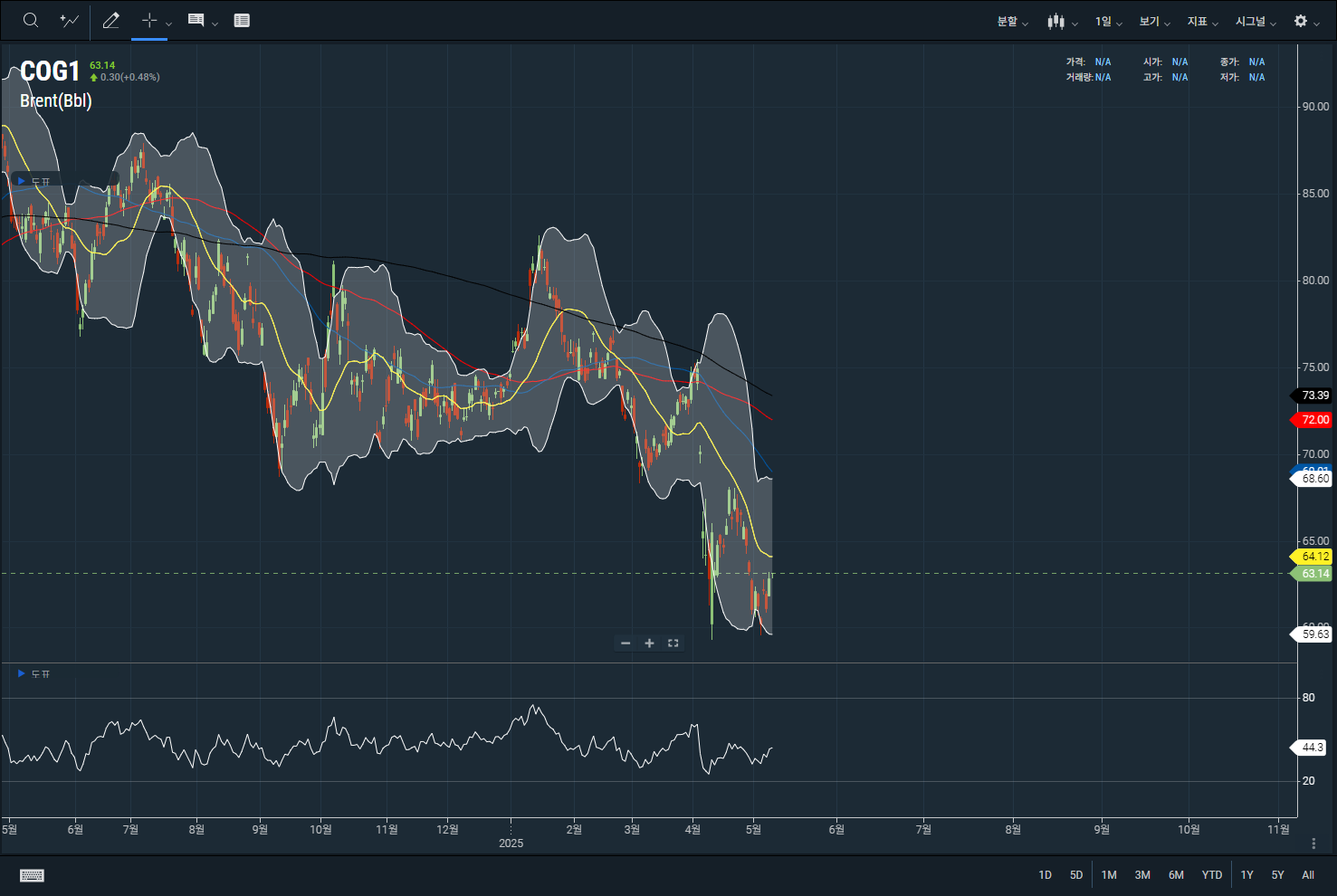Open the 시그널 signals menu
1337x896 pixels.
1255,22
